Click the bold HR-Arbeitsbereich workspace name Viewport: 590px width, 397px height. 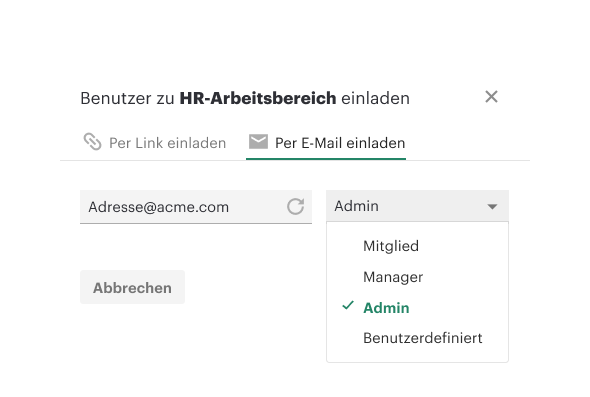(258, 98)
